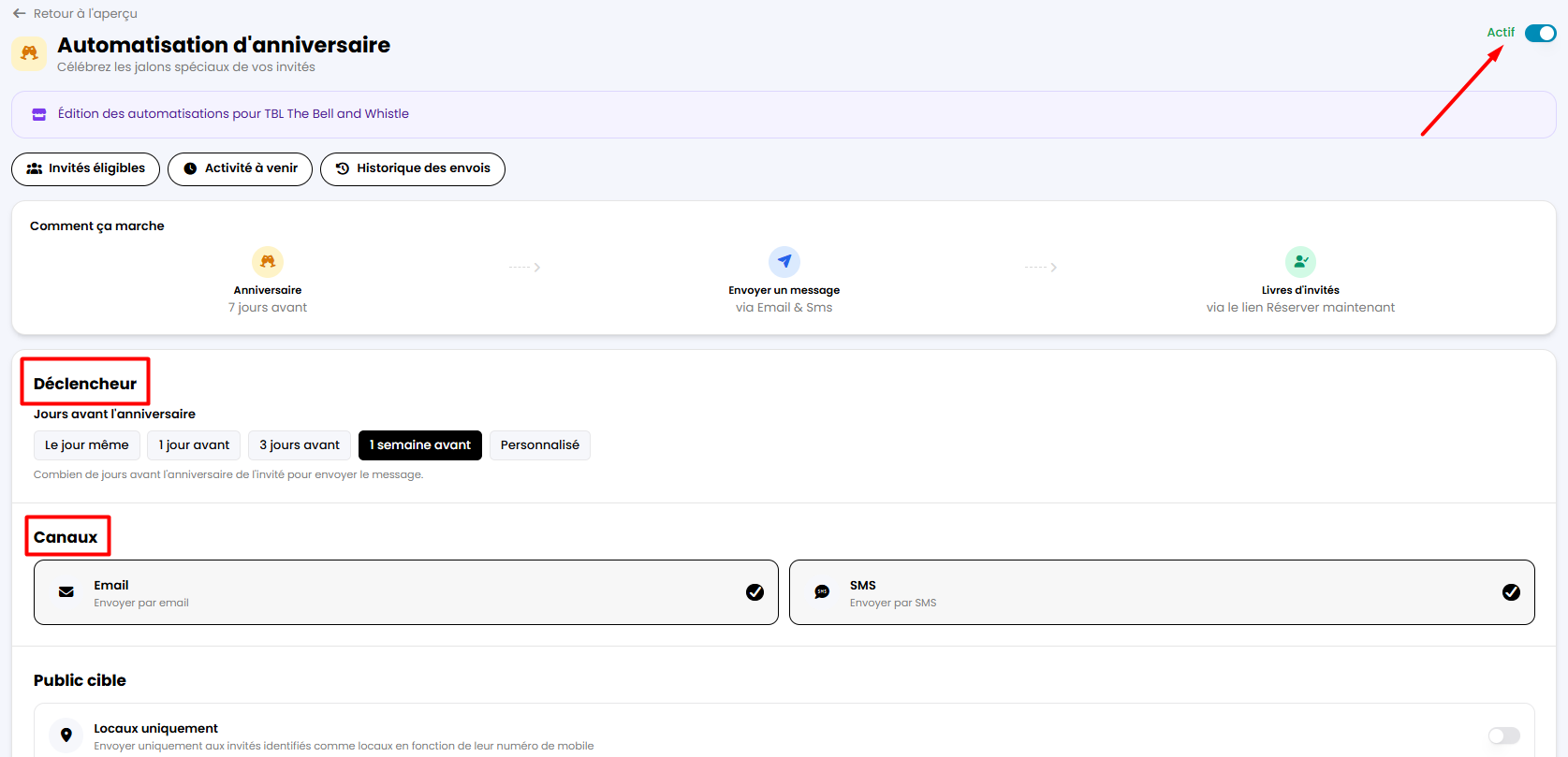Uncheck the SMS channel checkmark

coord(1511,592)
